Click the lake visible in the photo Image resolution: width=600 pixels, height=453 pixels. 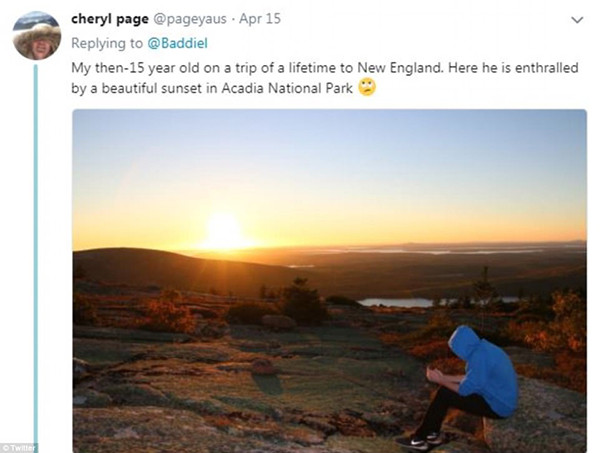(x=395, y=300)
